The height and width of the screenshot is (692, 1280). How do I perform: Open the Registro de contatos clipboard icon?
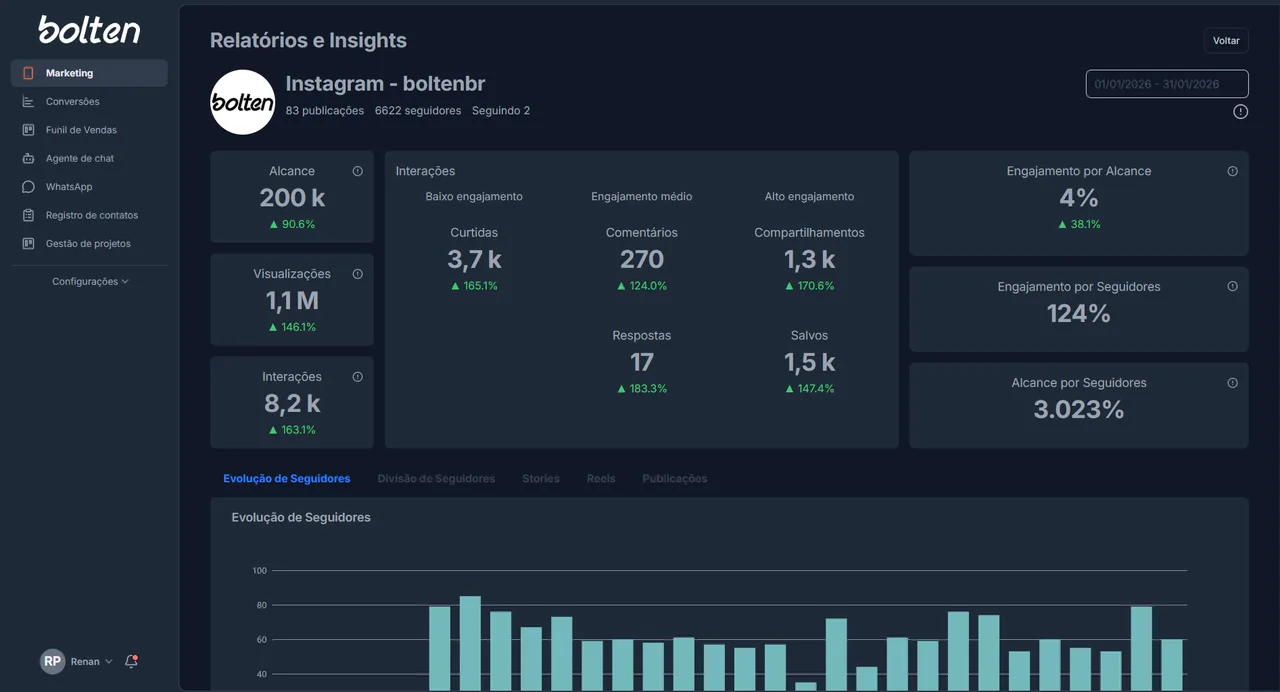pos(28,215)
